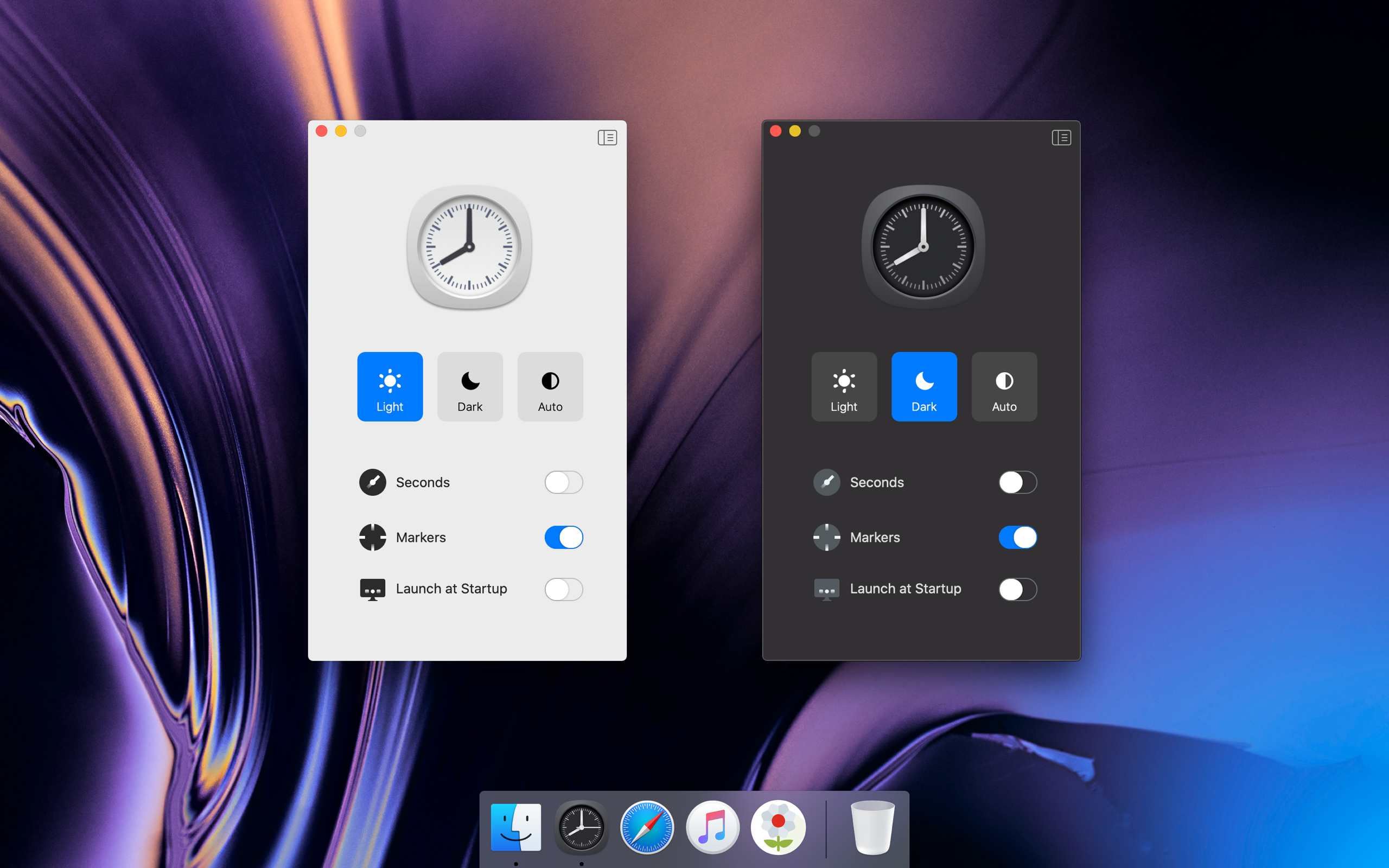Open the sidebar panel icon in the dark window
Screen dimensions: 1389x868
(x=1061, y=137)
